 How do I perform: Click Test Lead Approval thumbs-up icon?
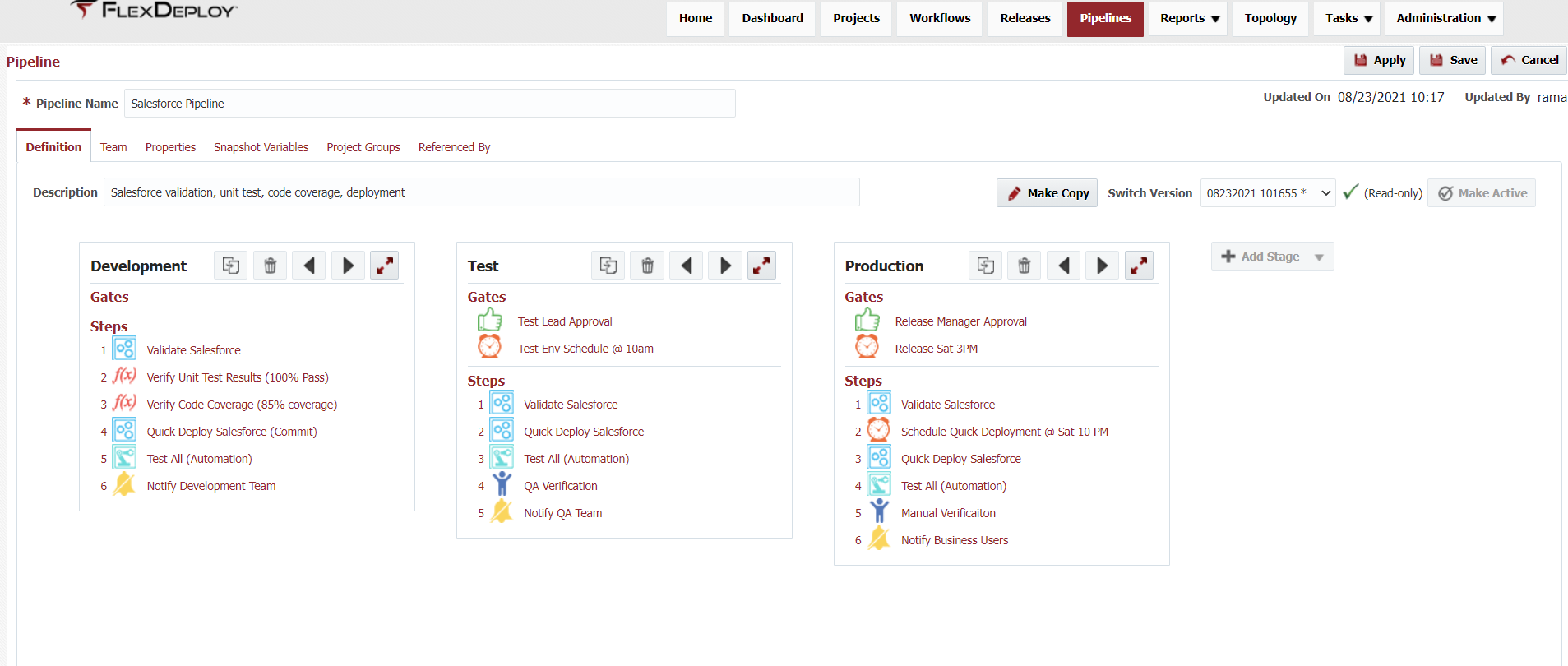(x=490, y=320)
